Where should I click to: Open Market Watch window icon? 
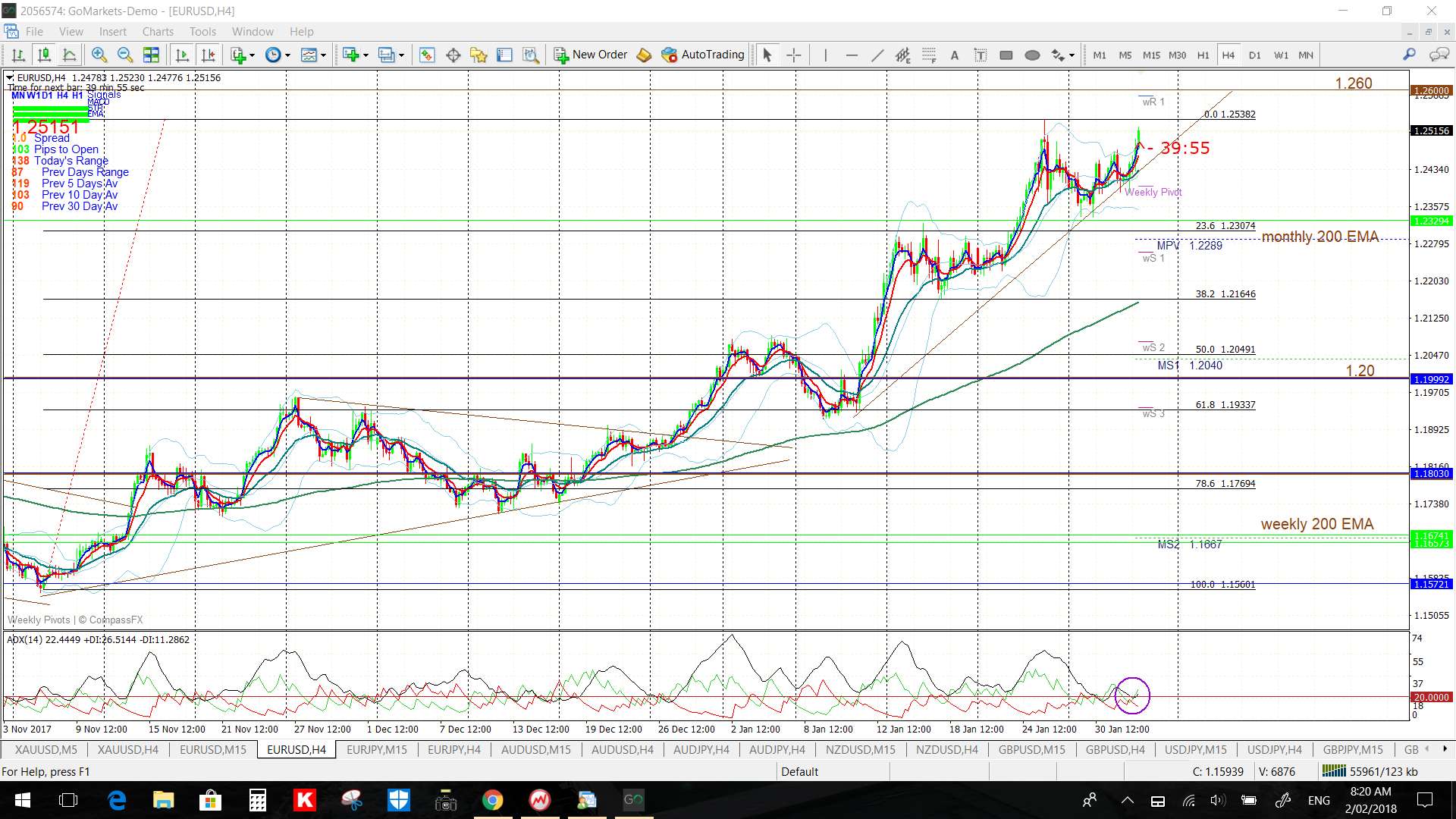pos(427,55)
